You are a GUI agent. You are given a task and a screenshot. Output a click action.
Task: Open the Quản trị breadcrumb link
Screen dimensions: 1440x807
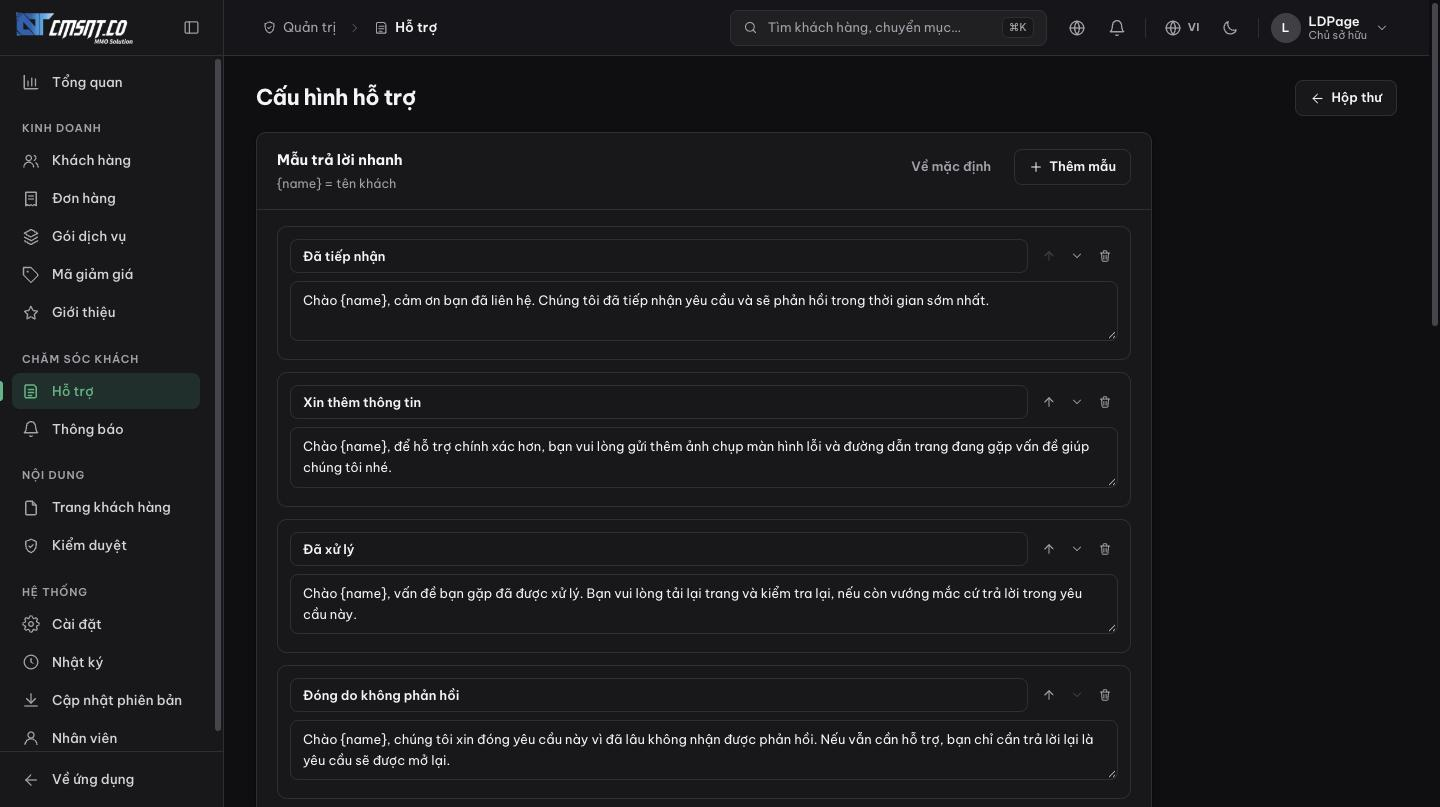tap(299, 28)
